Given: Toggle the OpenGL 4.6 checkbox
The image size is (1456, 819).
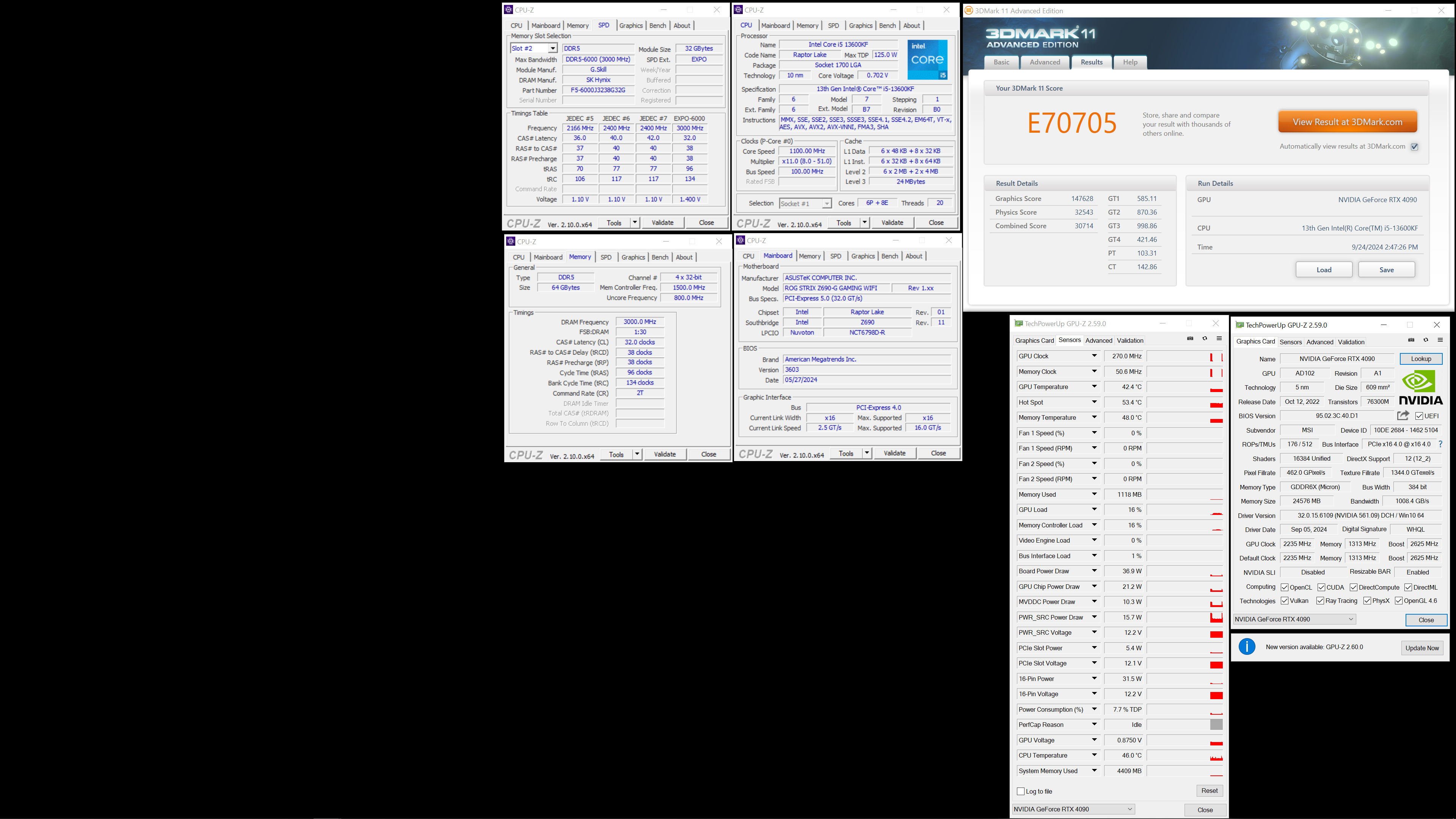Looking at the screenshot, I should pos(1398,601).
